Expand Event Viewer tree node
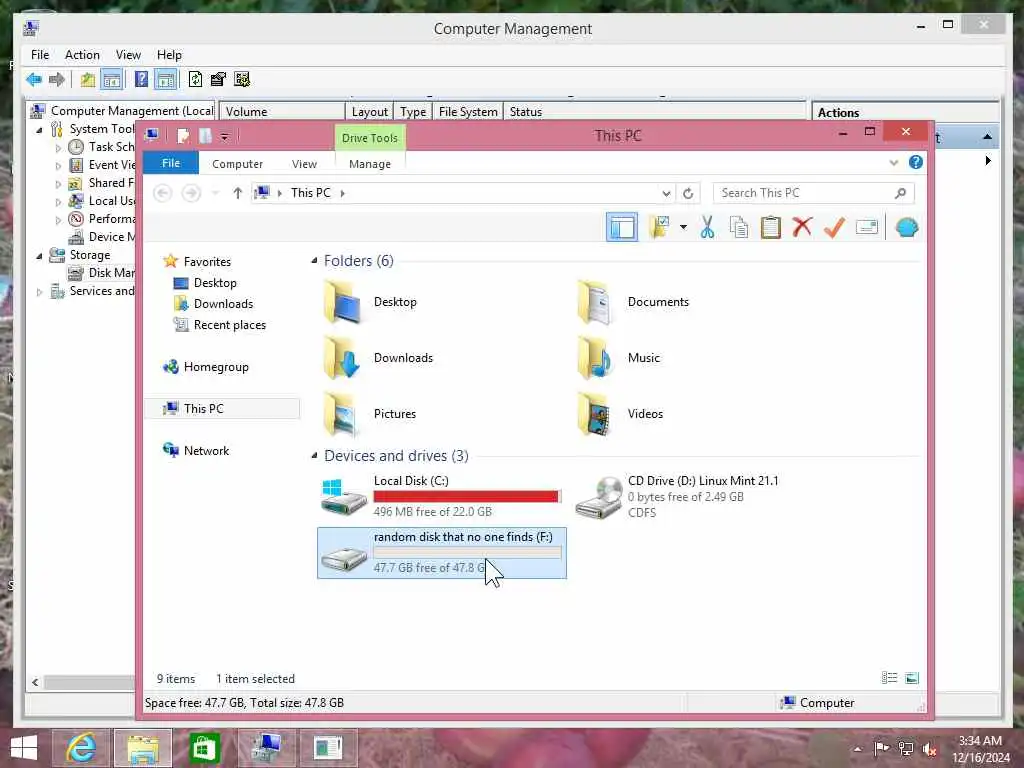The width and height of the screenshot is (1024, 768). coord(58,166)
